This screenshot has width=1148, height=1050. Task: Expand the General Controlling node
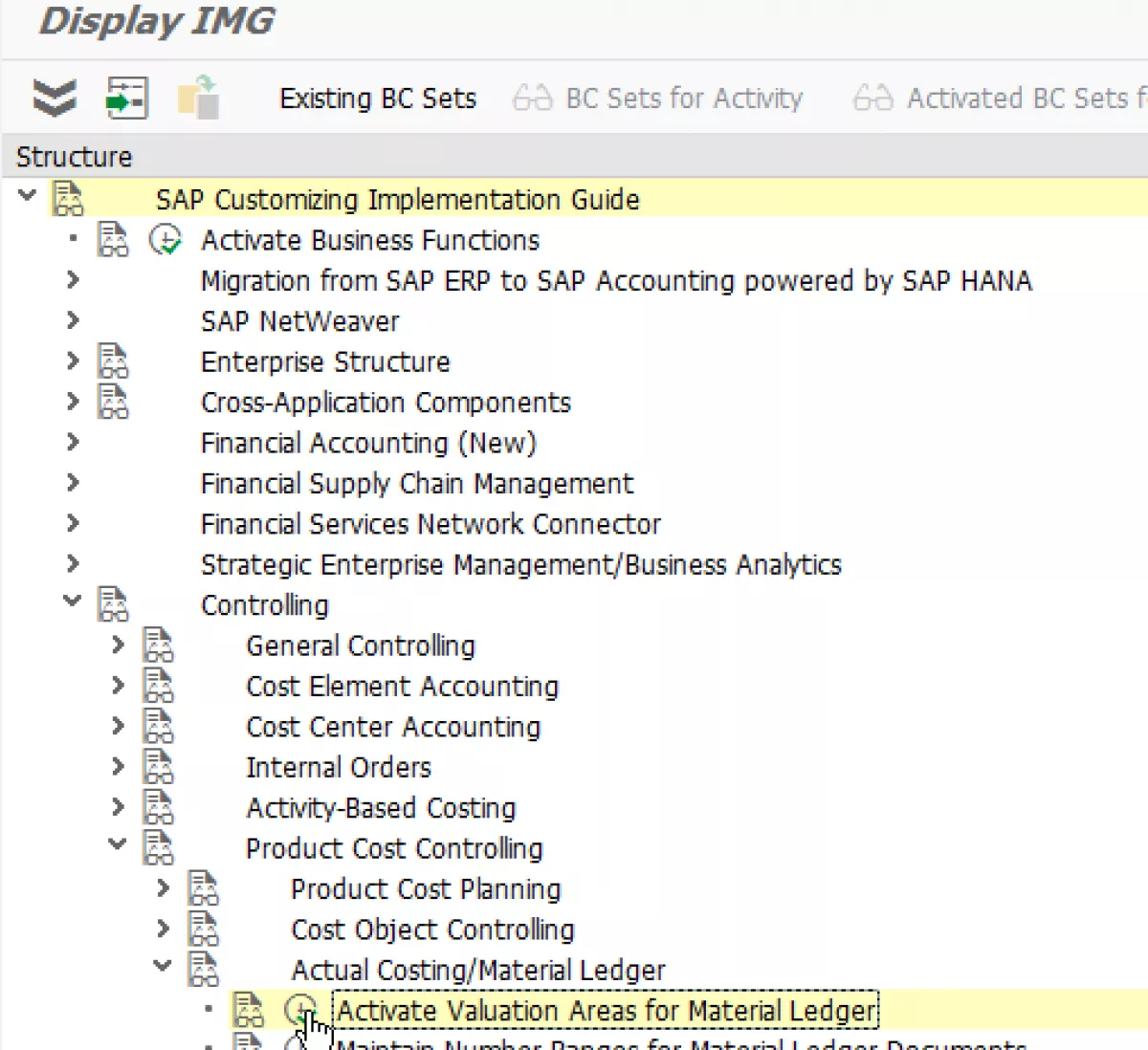click(x=118, y=645)
